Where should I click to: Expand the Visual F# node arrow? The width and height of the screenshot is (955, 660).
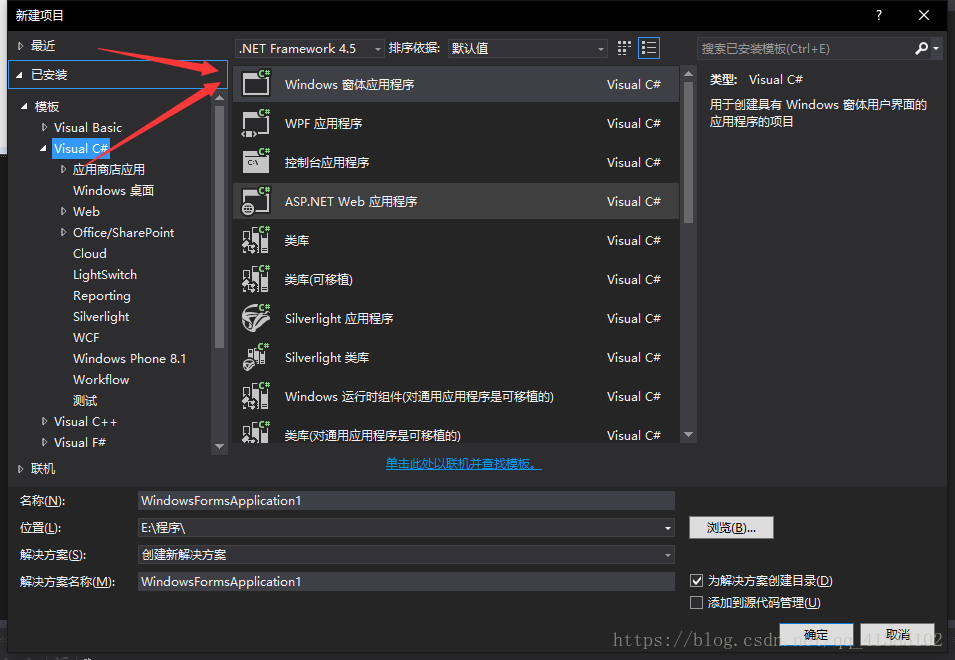point(44,442)
